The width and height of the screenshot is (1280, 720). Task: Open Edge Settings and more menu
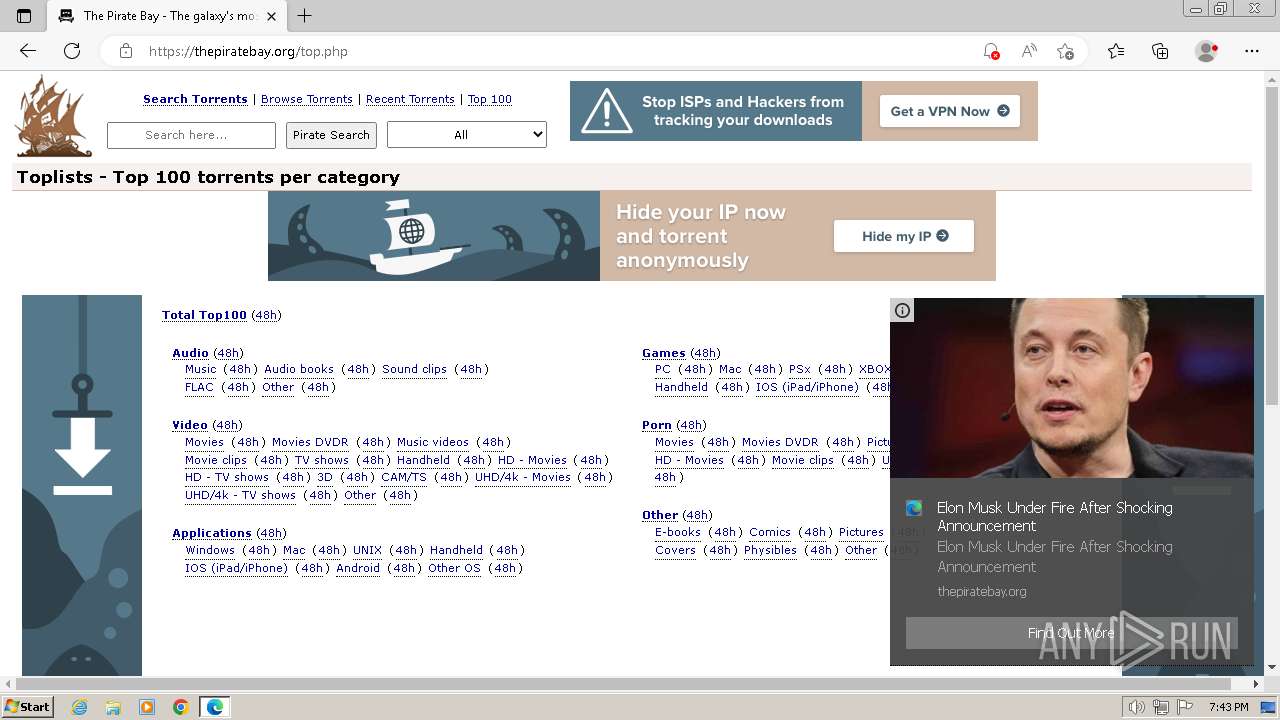pyautogui.click(x=1252, y=51)
